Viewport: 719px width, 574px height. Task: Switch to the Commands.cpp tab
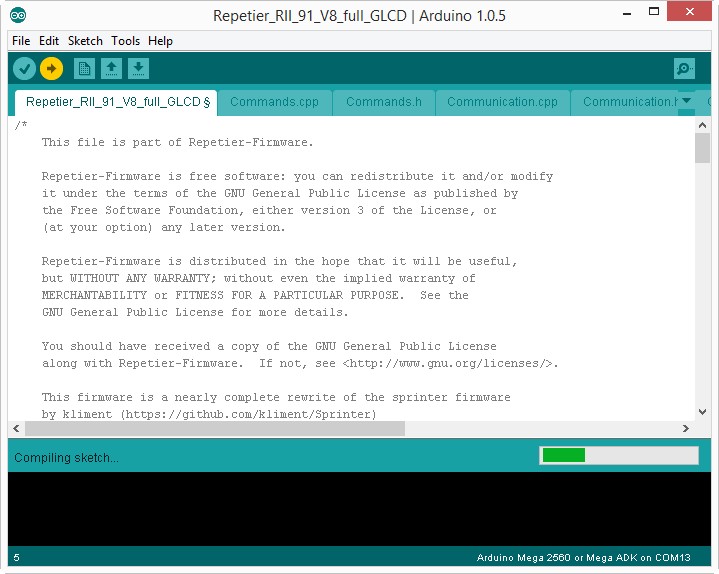[x=274, y=102]
